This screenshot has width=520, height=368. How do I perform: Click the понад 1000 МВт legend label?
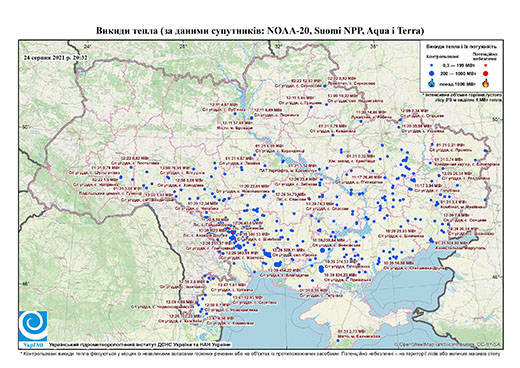(457, 83)
